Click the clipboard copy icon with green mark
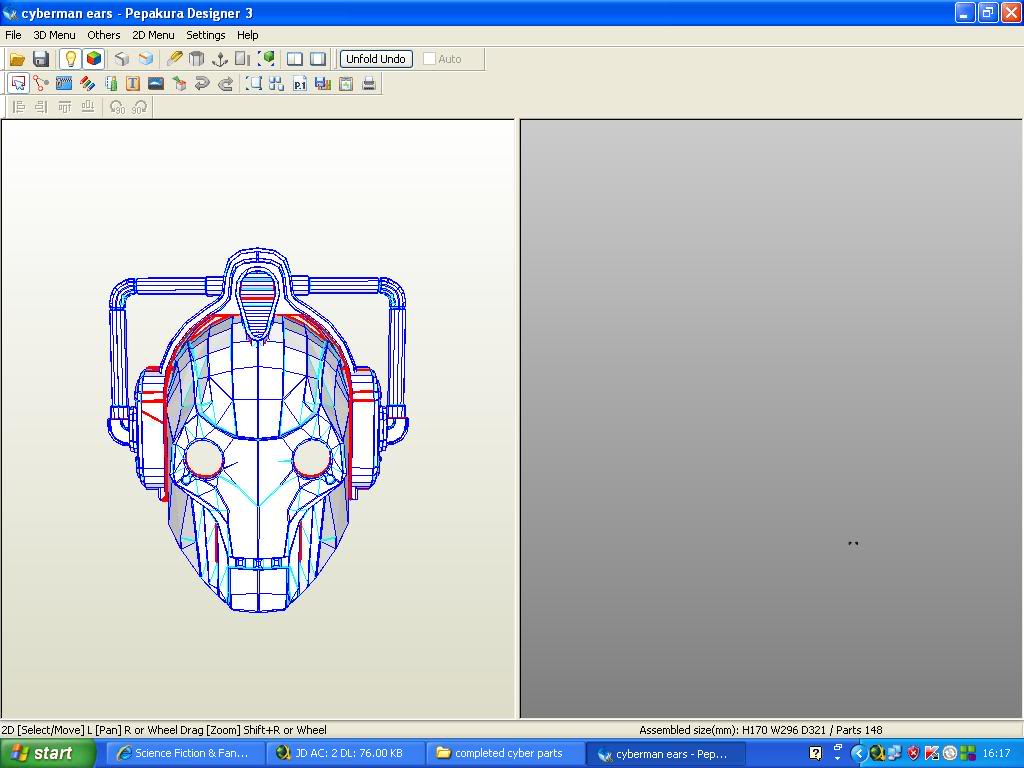 345,84
